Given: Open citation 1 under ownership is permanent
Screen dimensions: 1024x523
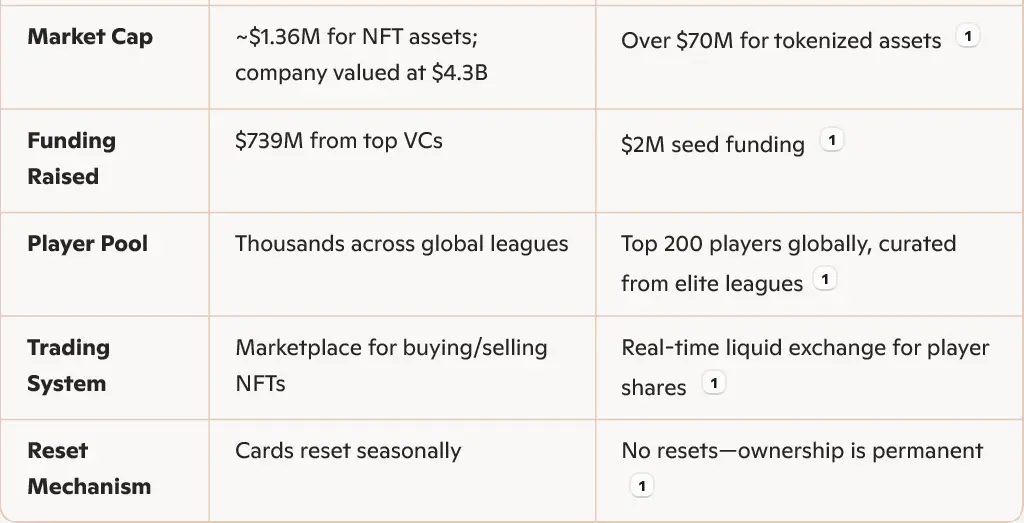Looking at the screenshot, I should 641,486.
